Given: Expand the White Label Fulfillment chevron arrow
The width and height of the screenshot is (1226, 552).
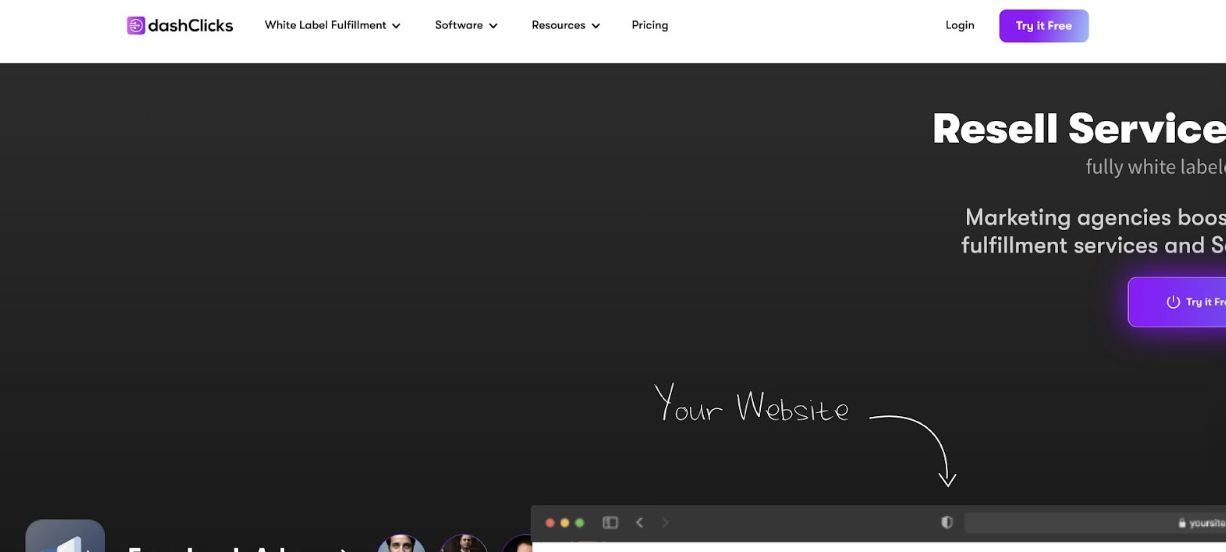Looking at the screenshot, I should pos(396,26).
